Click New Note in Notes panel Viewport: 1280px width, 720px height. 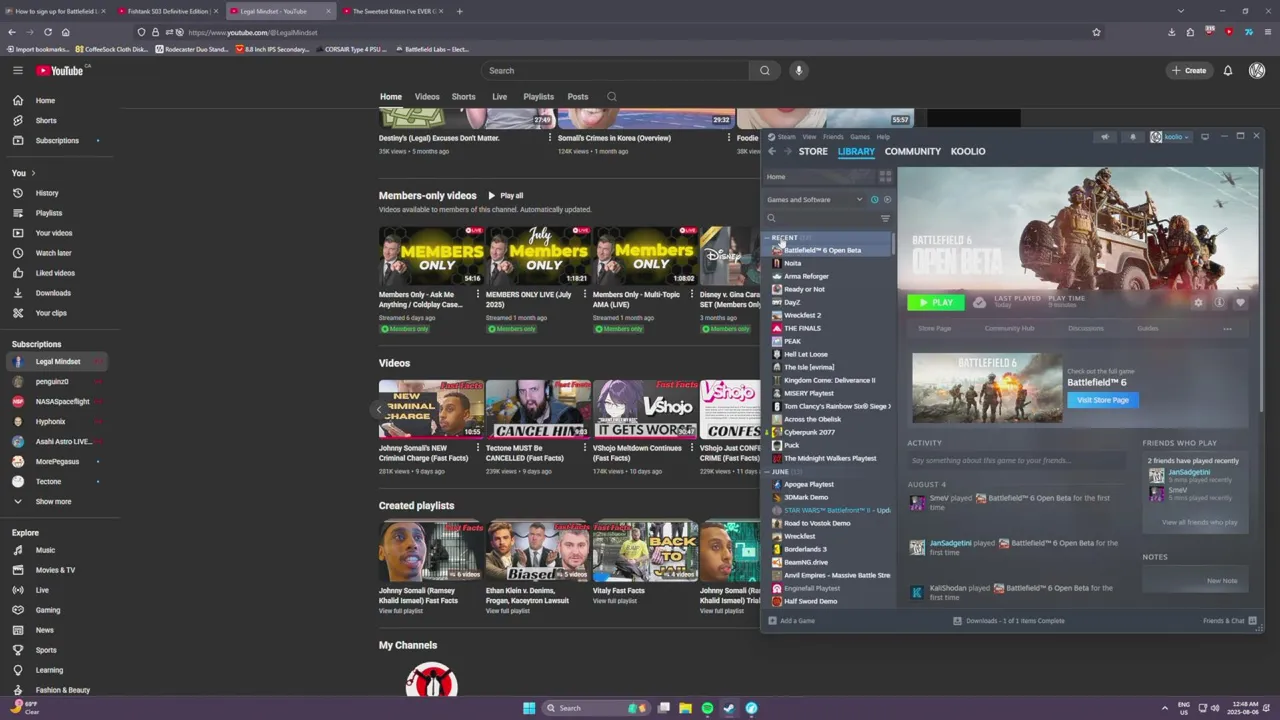pyautogui.click(x=1222, y=581)
